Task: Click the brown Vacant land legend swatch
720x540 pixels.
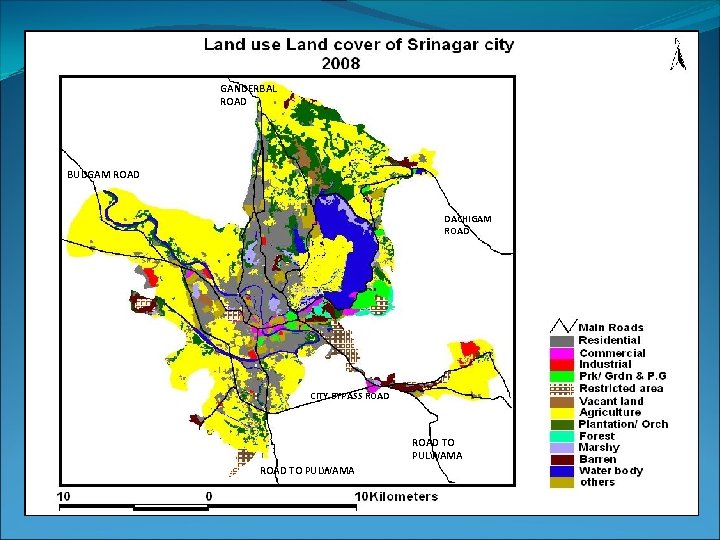Action: point(562,401)
